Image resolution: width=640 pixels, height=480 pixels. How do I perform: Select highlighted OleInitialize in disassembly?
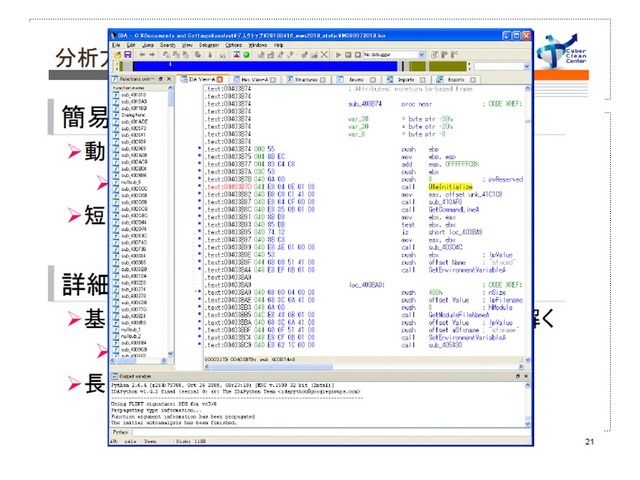tap(450, 187)
